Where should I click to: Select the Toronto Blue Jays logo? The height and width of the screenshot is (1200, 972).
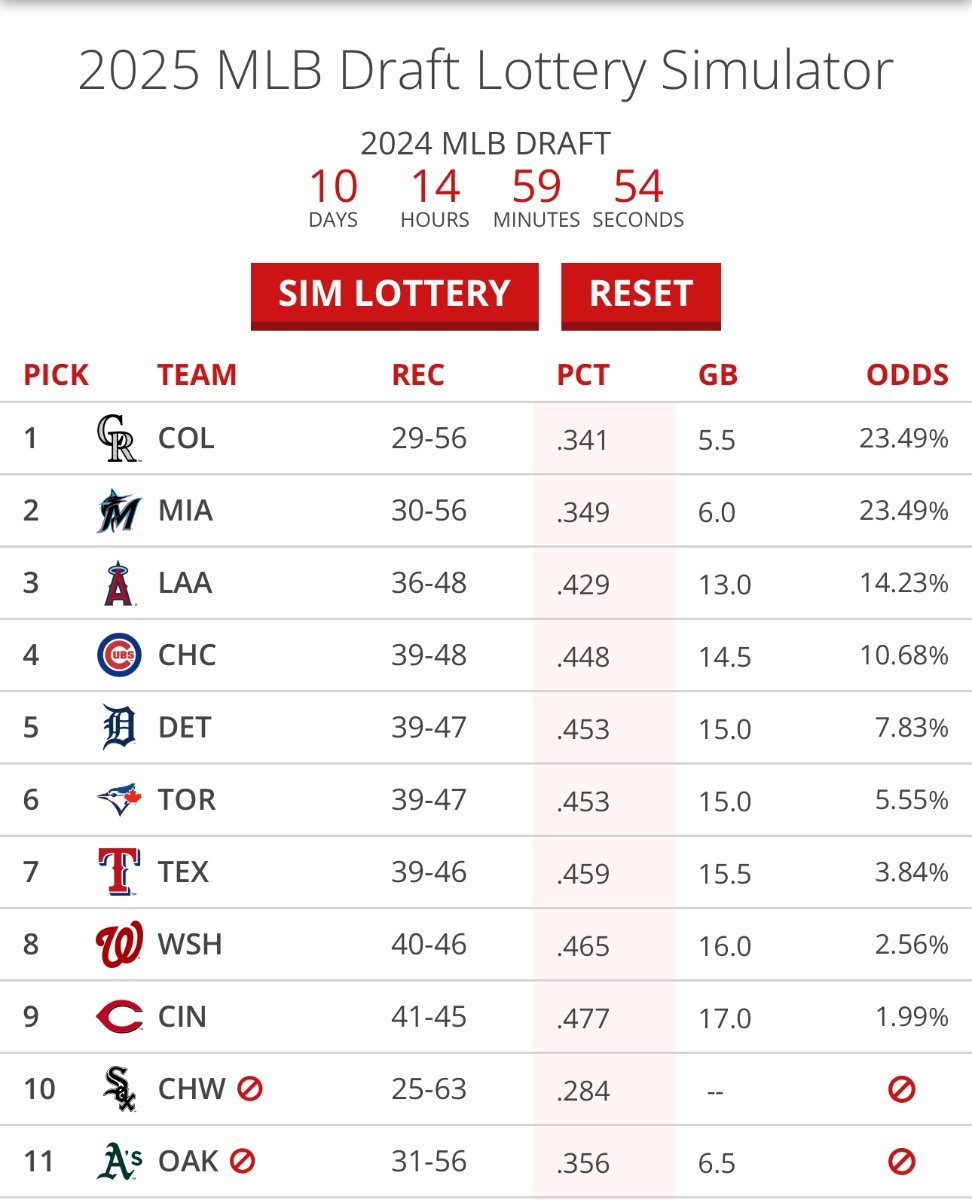tap(118, 800)
